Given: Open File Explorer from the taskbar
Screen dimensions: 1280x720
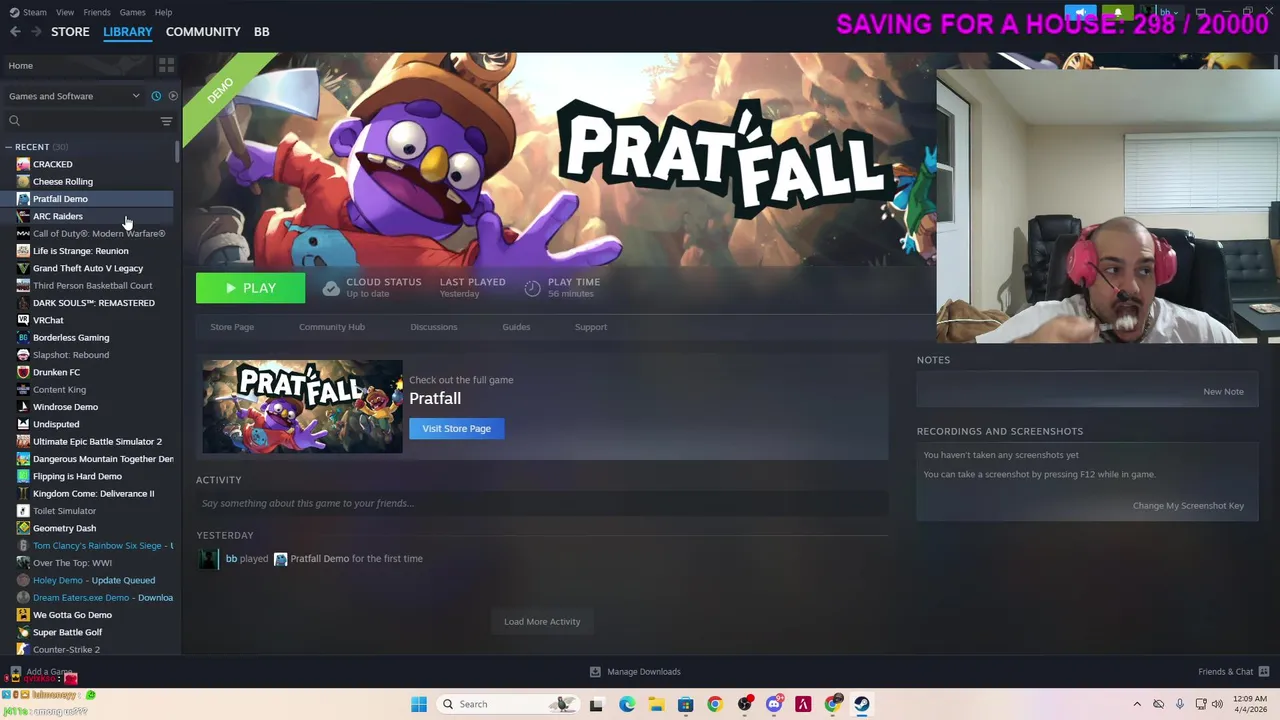Looking at the screenshot, I should coord(656,704).
